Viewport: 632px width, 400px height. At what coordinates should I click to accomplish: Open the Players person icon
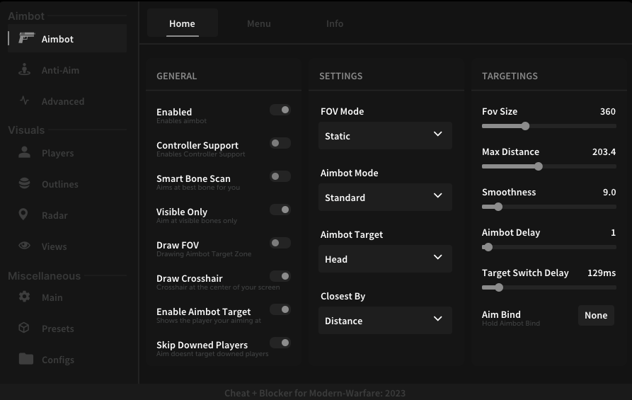[24, 153]
